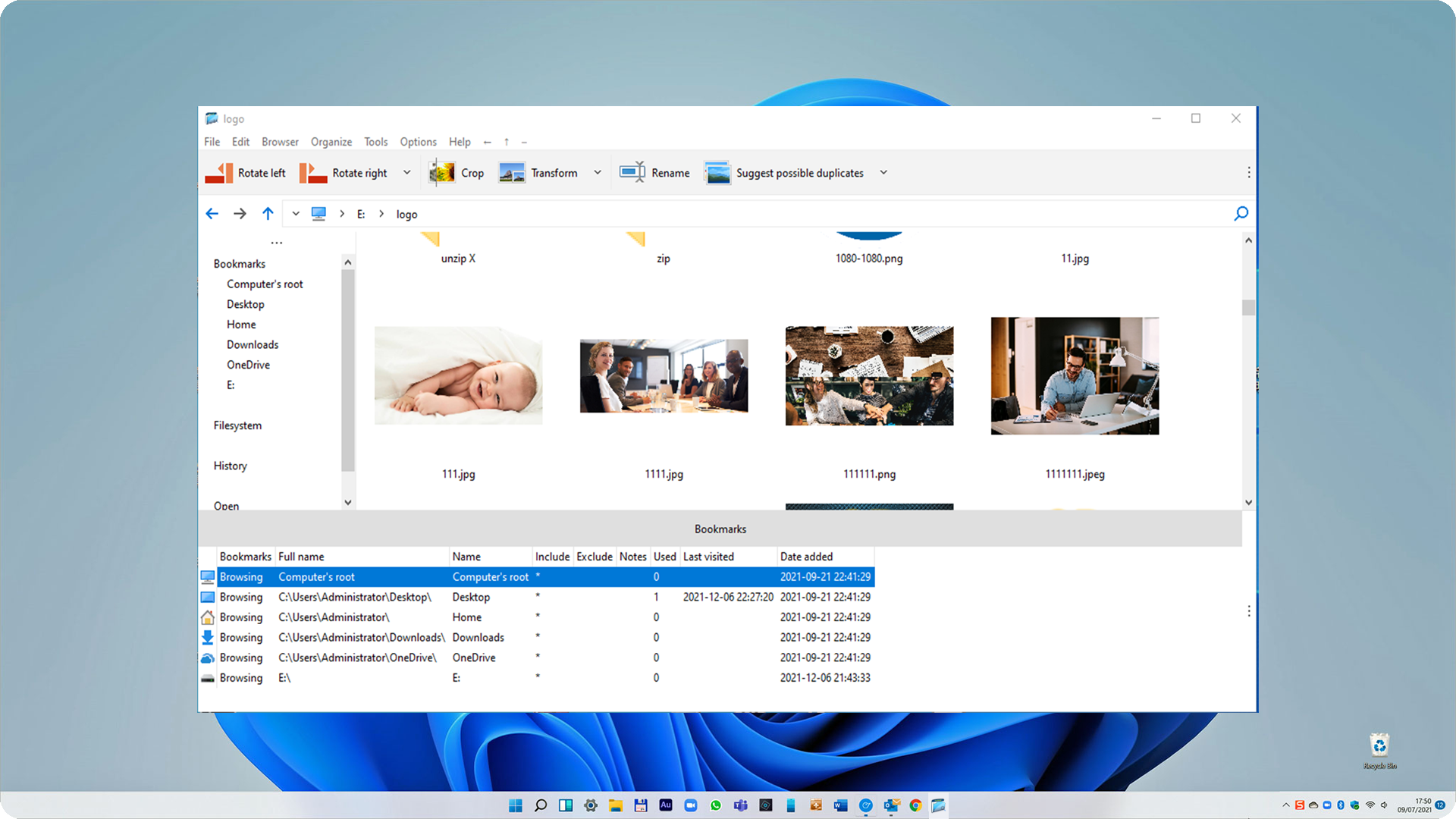Image resolution: width=1456 pixels, height=819 pixels.
Task: Go up one folder with up arrow
Action: click(268, 214)
